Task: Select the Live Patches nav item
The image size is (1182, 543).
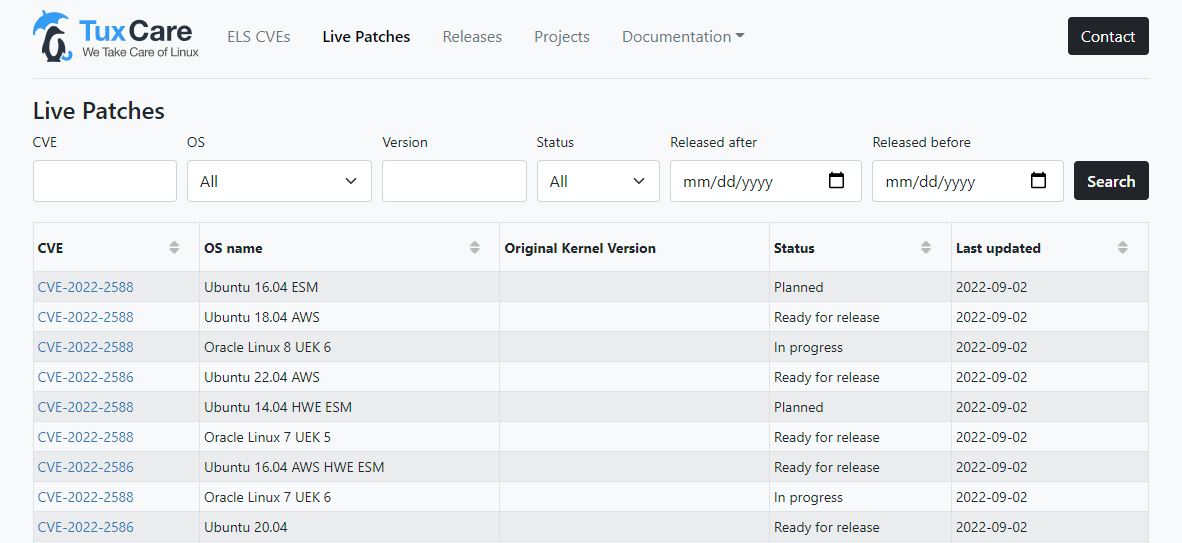Action: (366, 36)
